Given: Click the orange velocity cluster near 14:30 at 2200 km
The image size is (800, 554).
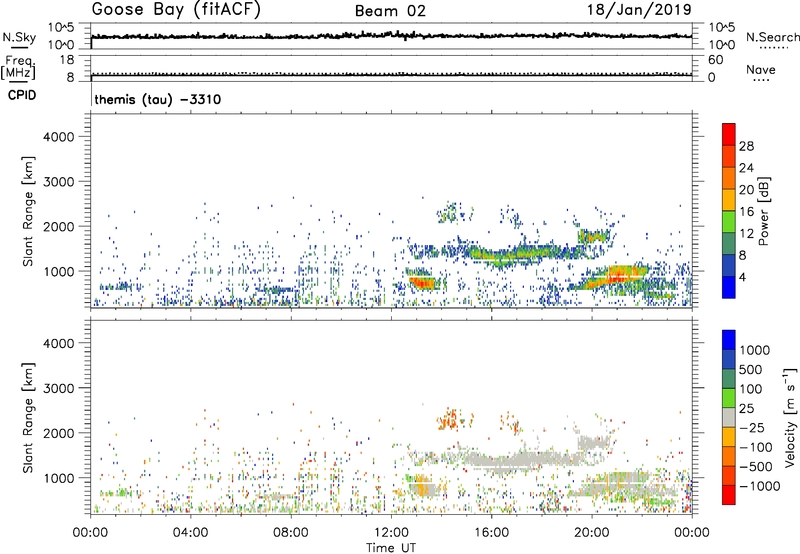Looking at the screenshot, I should [x=451, y=420].
